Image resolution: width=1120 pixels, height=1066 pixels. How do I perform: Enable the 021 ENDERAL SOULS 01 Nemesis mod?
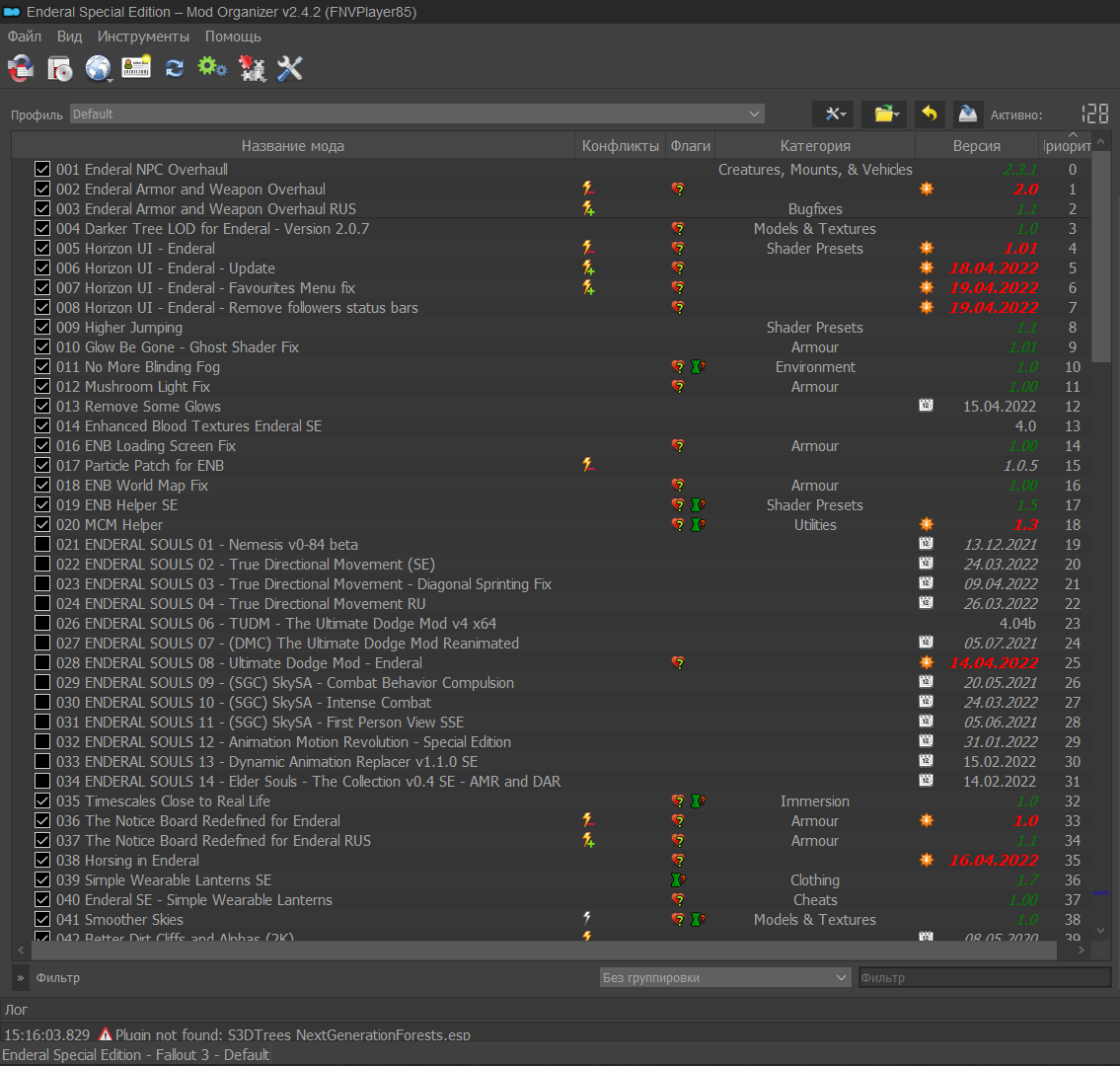click(42, 545)
